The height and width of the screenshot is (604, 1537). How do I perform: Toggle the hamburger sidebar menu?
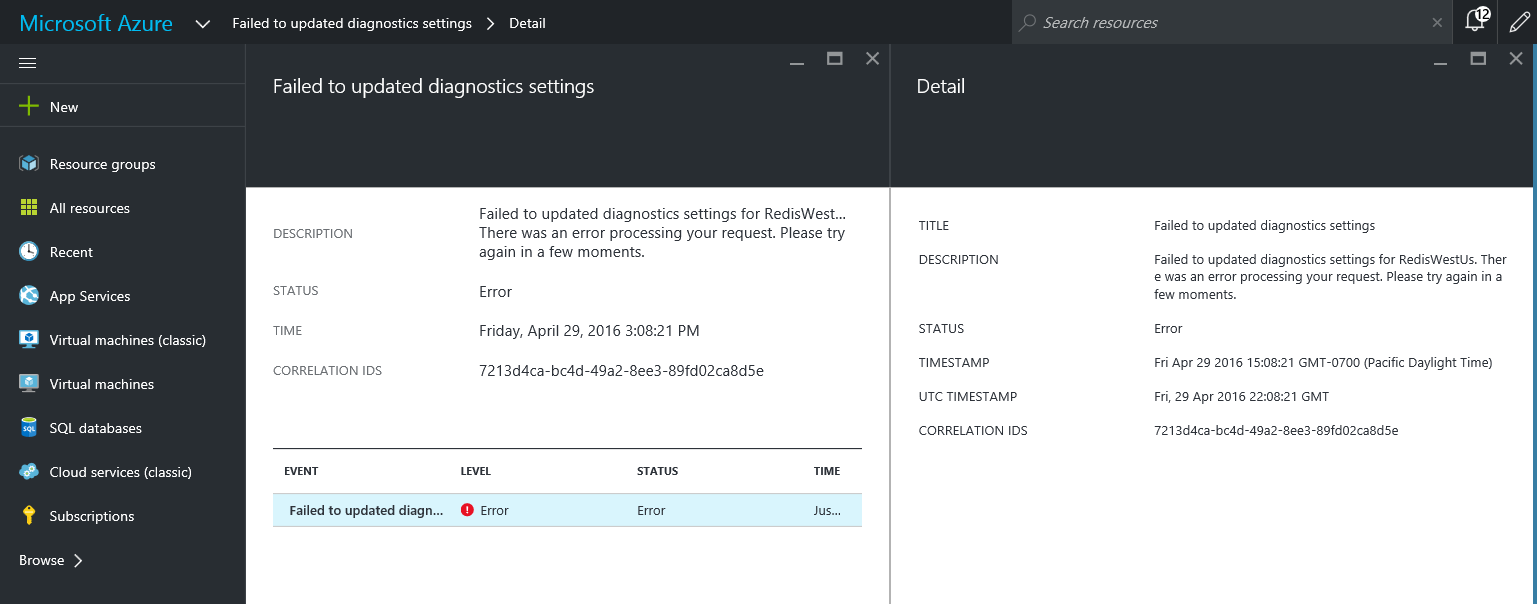point(28,63)
